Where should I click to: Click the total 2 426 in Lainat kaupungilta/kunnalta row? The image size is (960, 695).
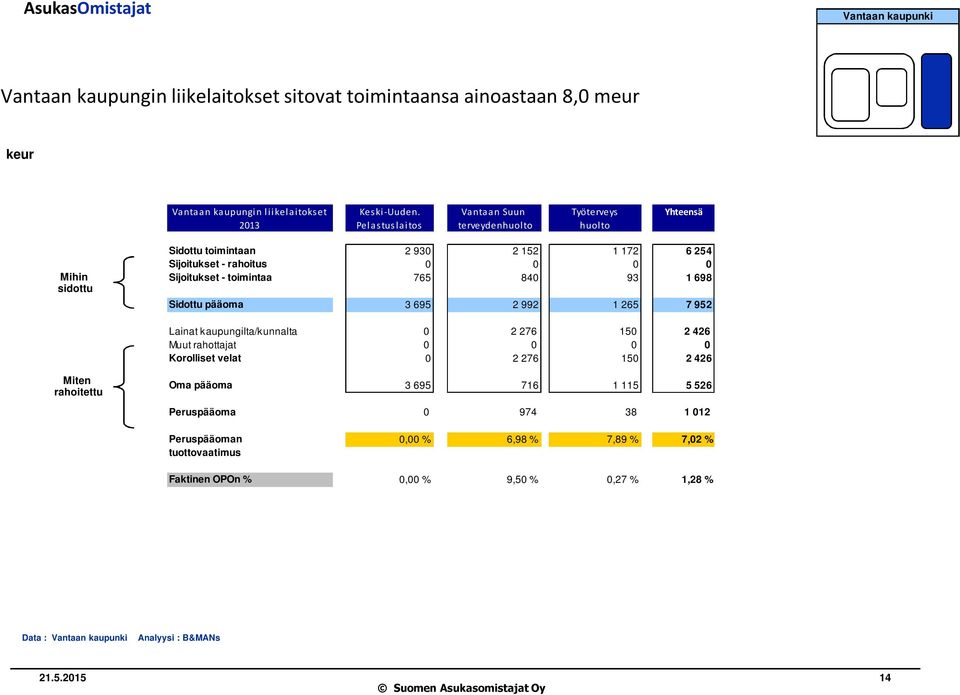[x=697, y=331]
